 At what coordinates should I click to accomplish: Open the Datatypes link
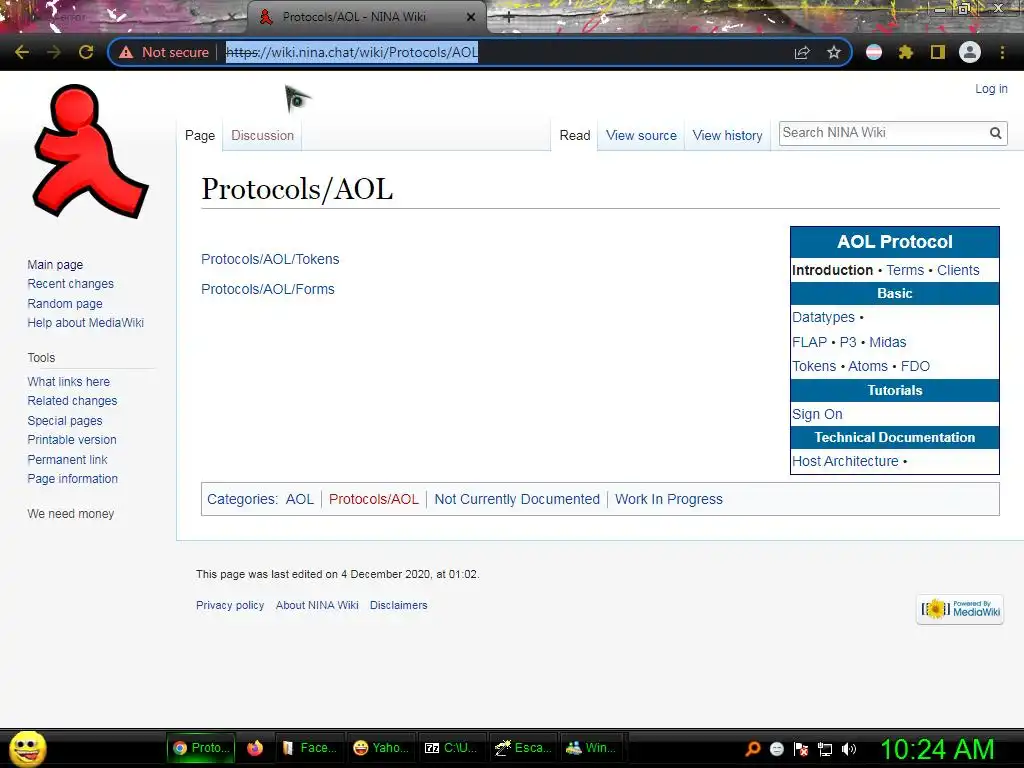tap(824, 317)
